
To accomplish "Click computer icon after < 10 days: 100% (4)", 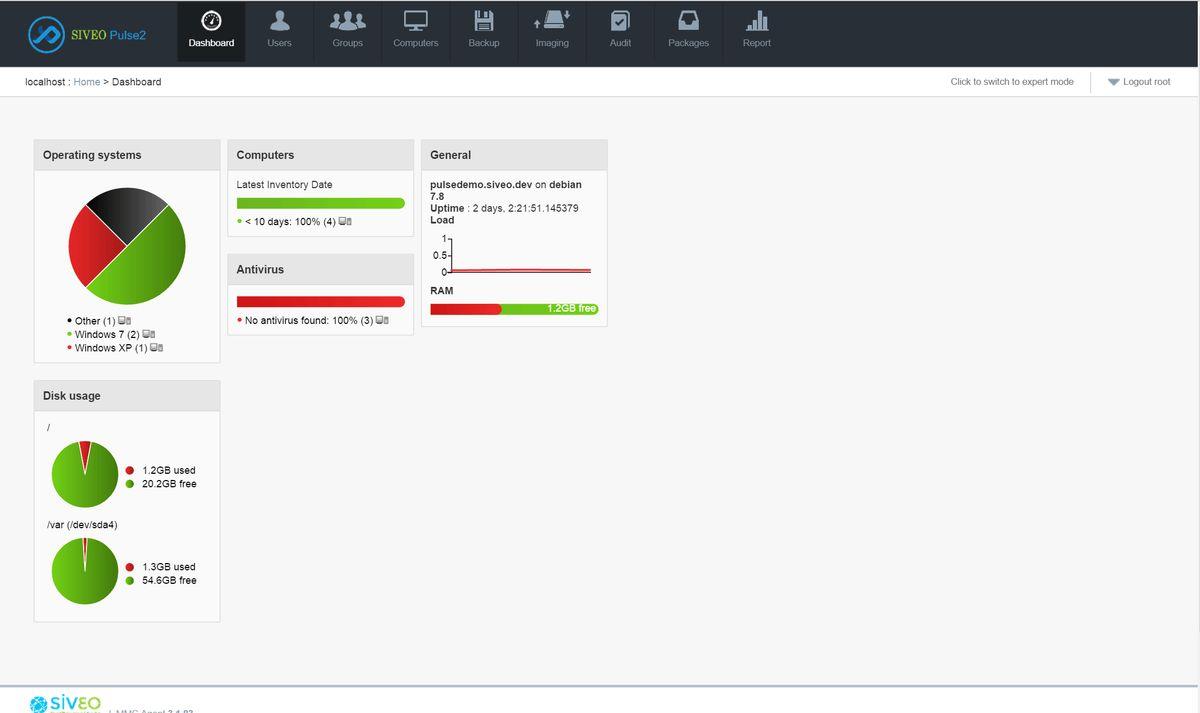I will (345, 221).
